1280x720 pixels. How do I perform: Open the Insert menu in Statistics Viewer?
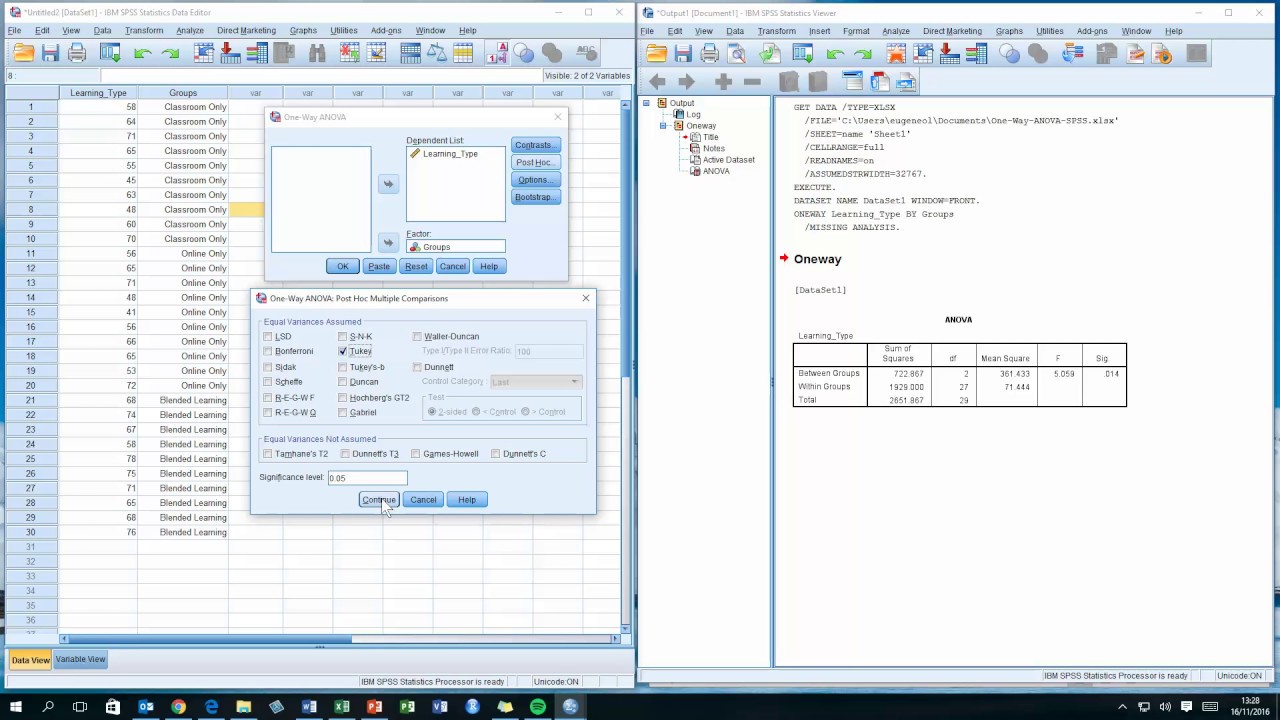(x=820, y=31)
